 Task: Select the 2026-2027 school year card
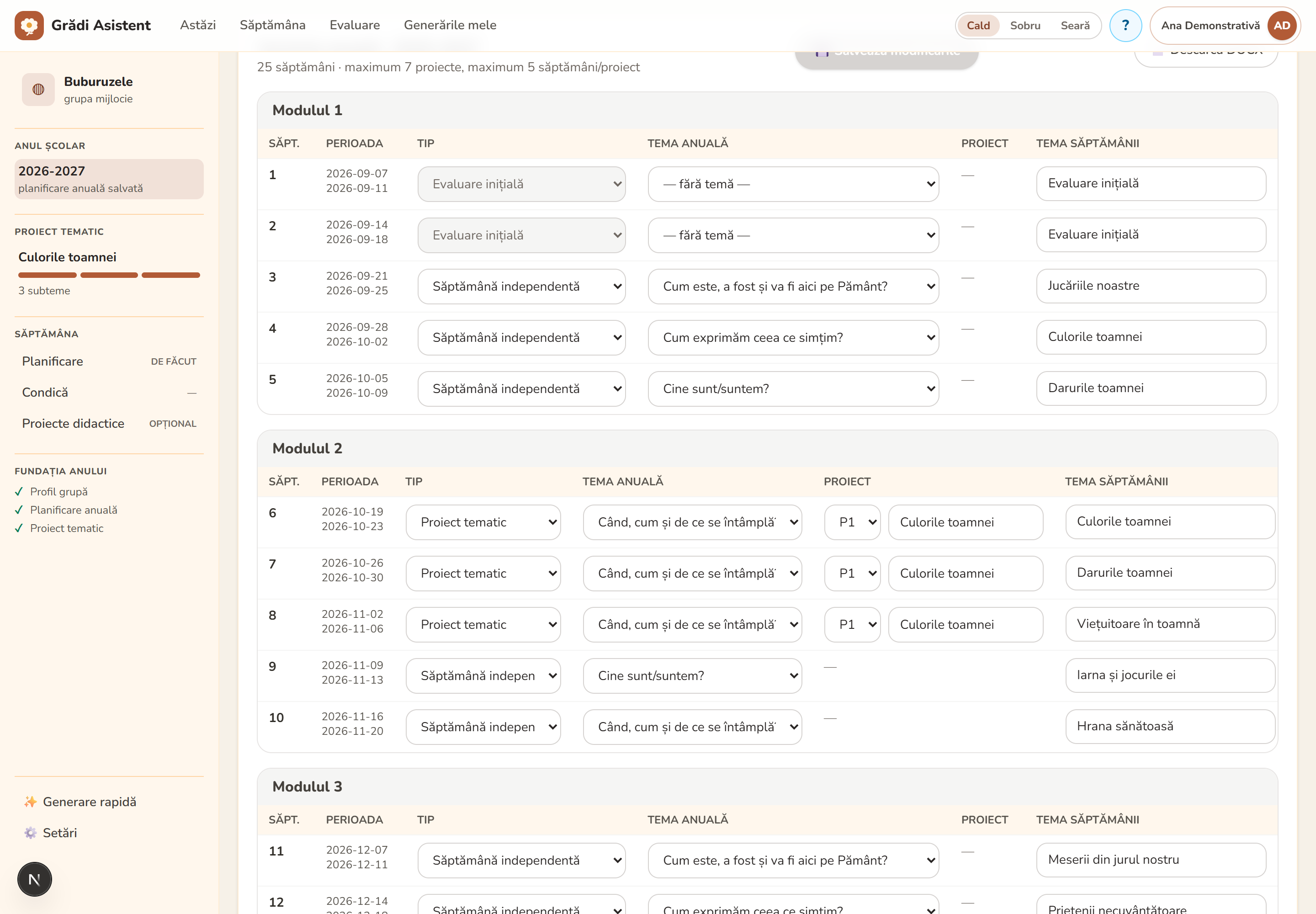(x=109, y=179)
